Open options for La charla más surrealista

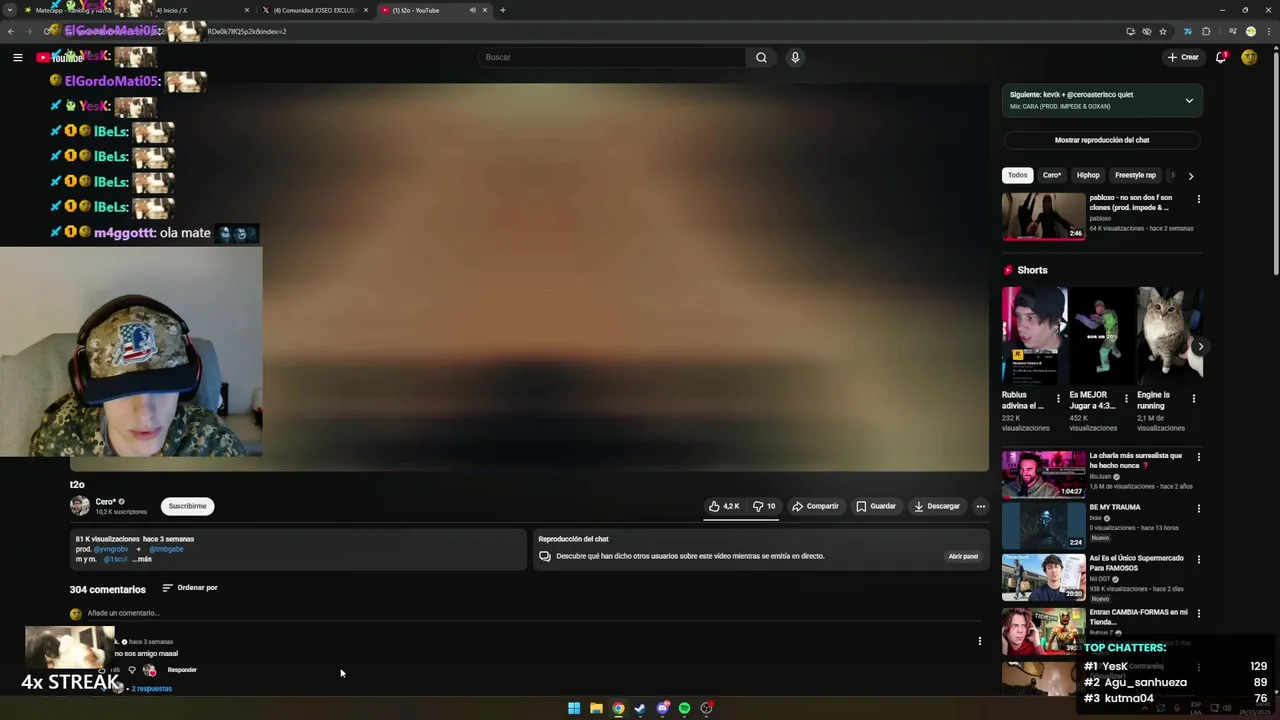(x=1198, y=457)
